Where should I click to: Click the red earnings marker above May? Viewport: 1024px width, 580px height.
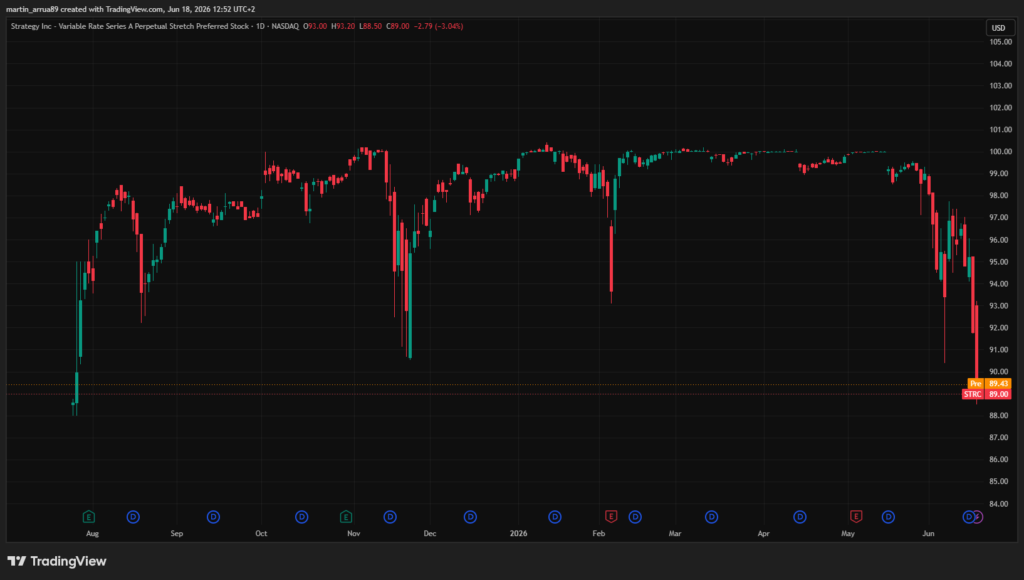[856, 516]
